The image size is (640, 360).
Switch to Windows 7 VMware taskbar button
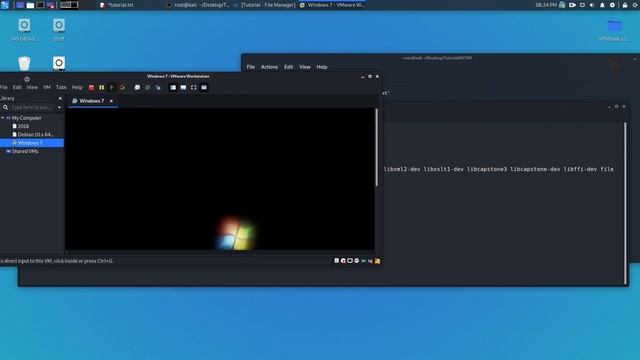pyautogui.click(x=332, y=5)
